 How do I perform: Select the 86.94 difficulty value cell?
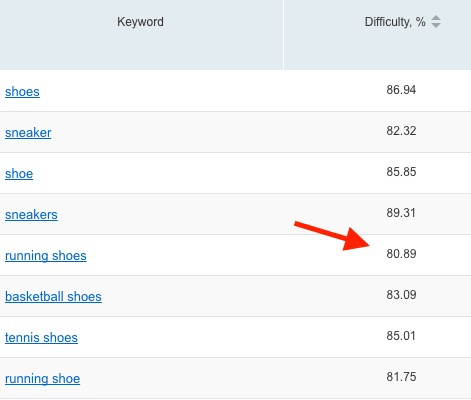coord(401,90)
